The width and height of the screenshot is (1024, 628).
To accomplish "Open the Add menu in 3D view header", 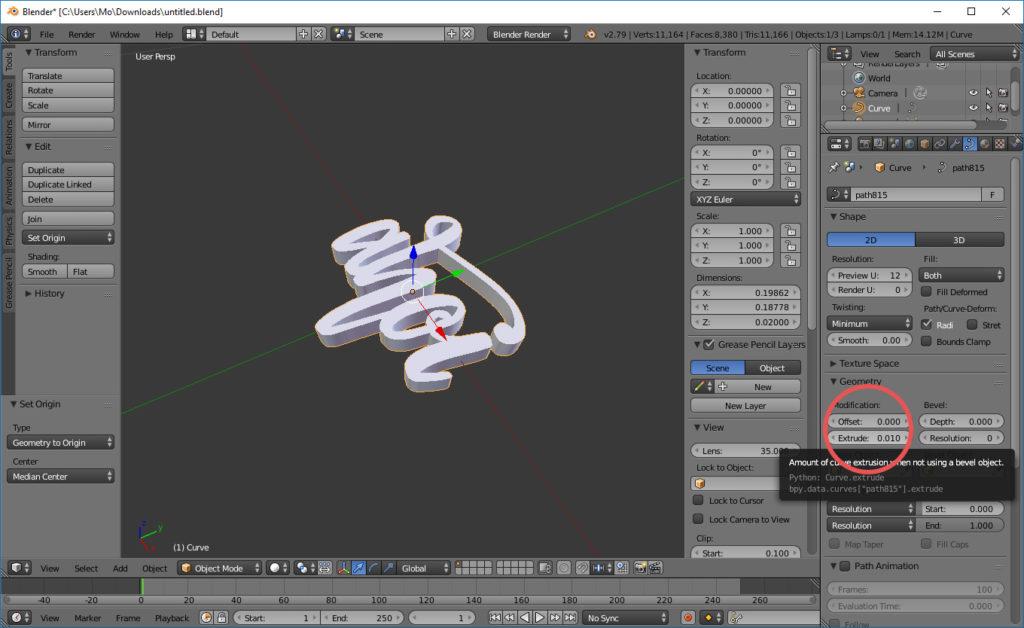I will coord(120,568).
